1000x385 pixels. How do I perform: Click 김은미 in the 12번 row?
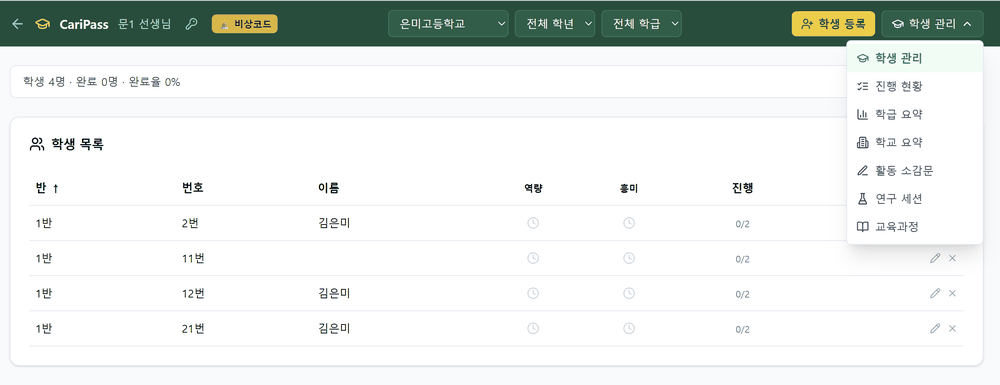[334, 293]
